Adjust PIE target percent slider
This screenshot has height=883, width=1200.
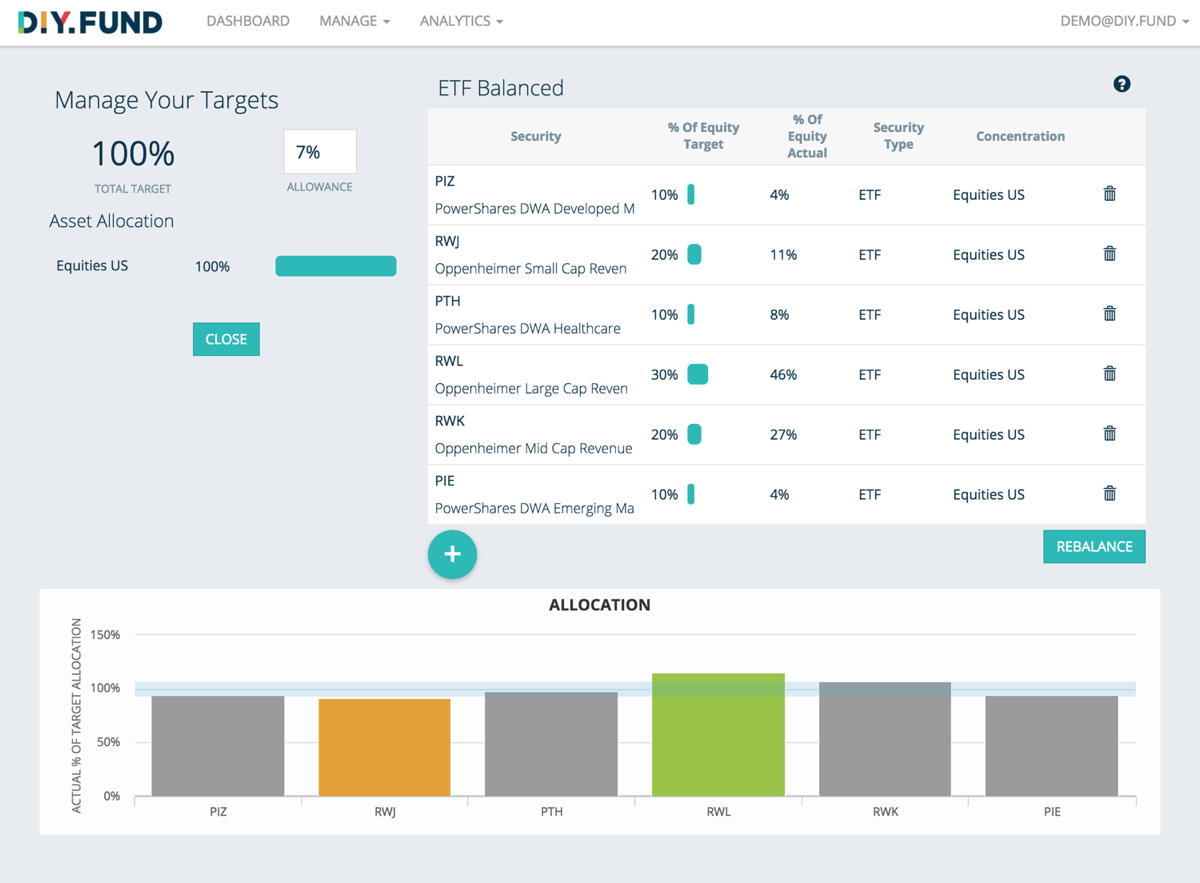pos(691,495)
